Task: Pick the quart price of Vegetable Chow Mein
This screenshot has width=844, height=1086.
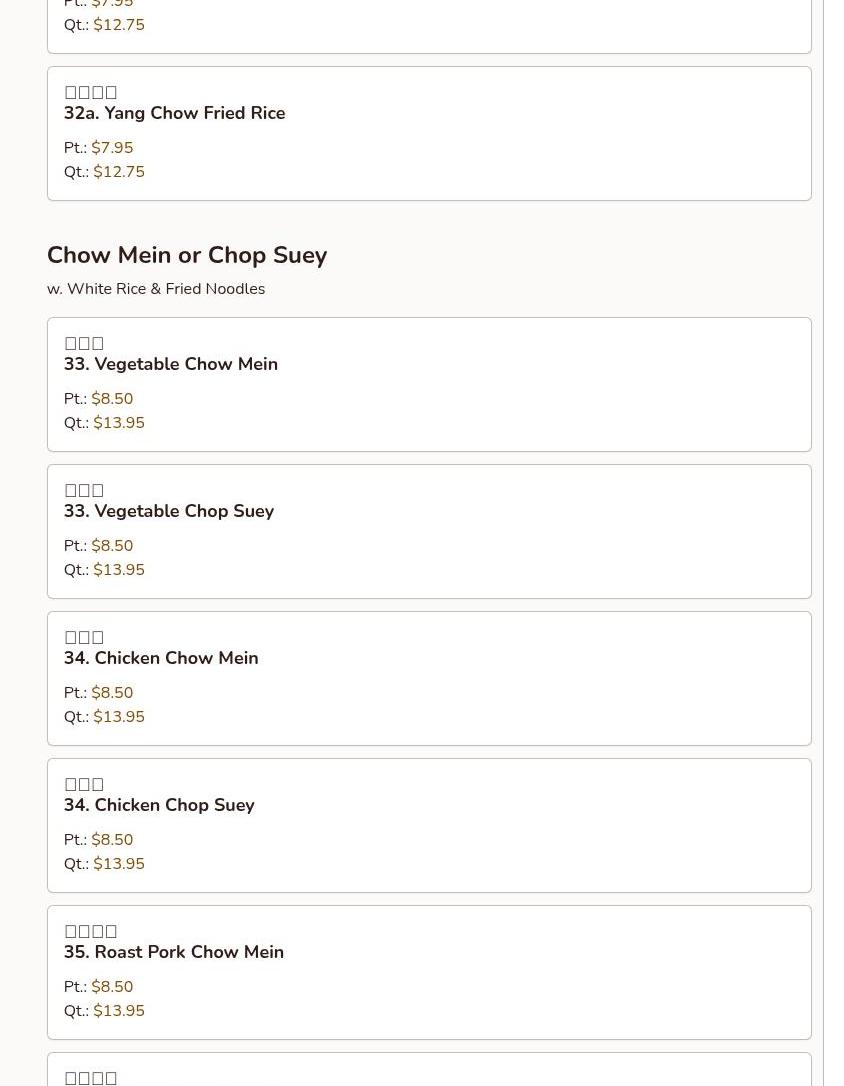Action: click(x=119, y=423)
